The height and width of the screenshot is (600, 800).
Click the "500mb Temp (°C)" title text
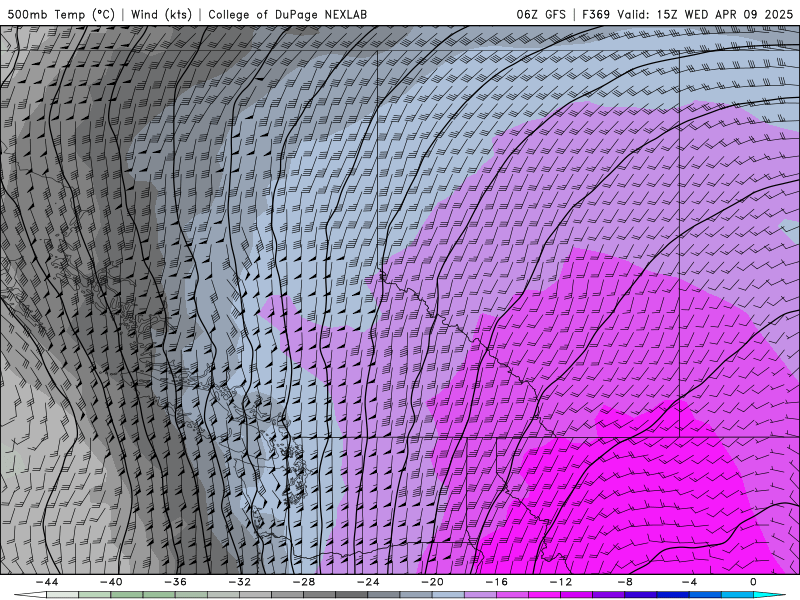(x=61, y=15)
